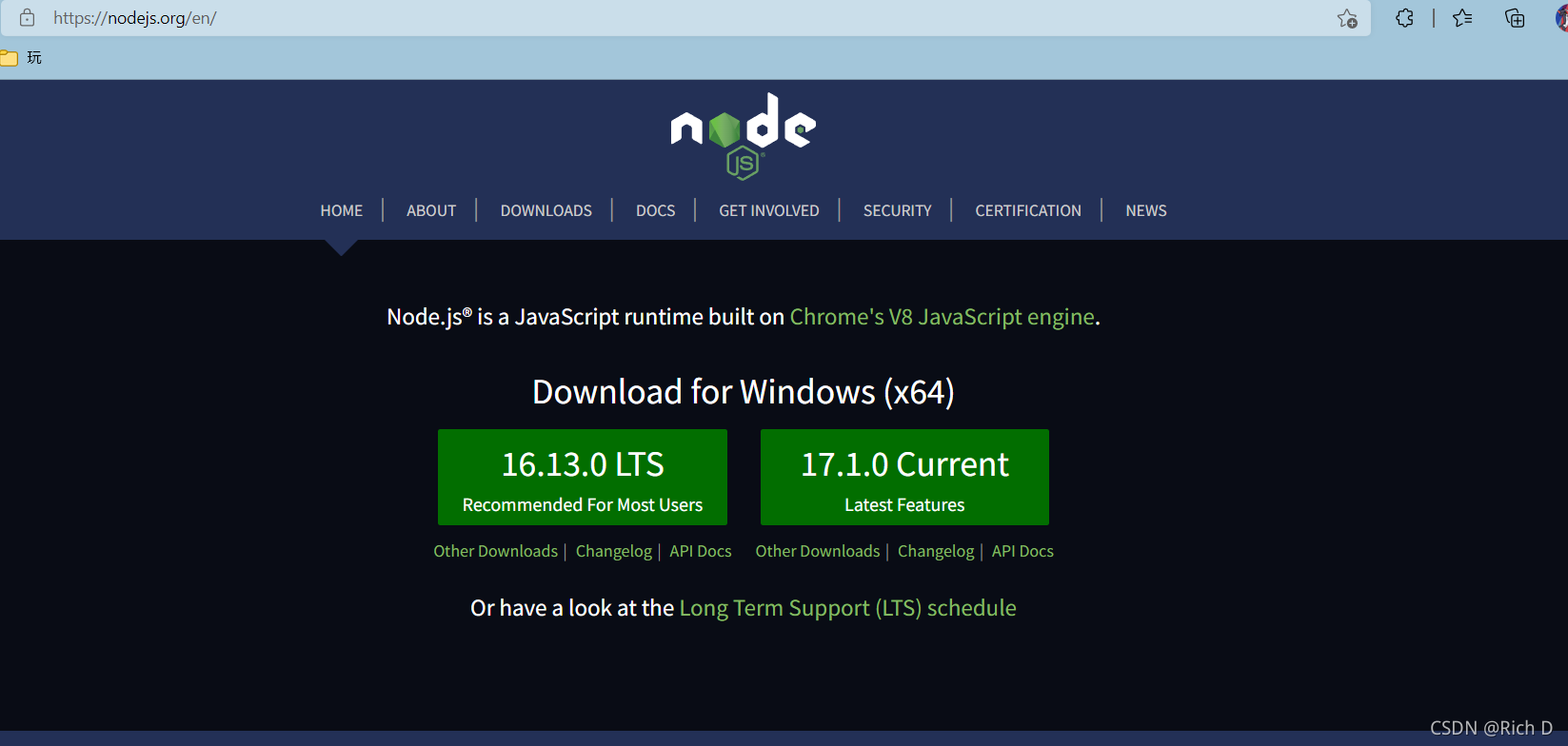Open API Docs under the LTS button

click(701, 551)
